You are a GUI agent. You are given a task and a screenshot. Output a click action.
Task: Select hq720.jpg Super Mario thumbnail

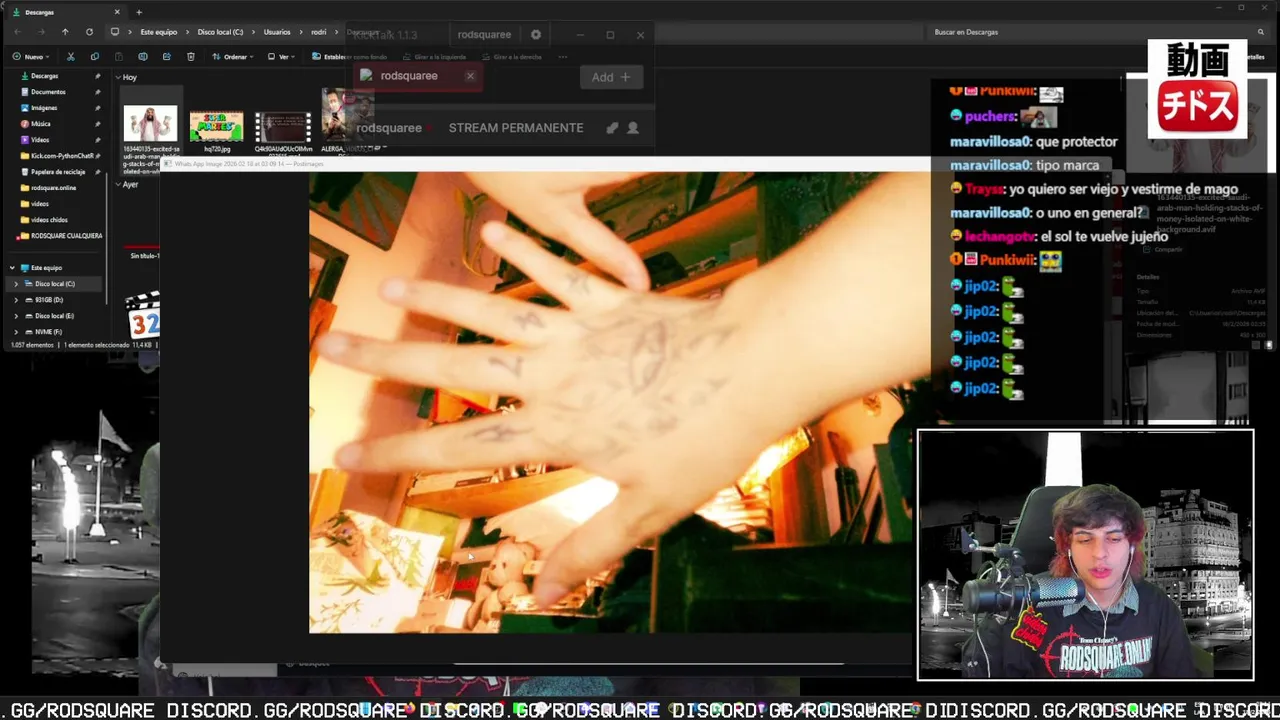pos(217,127)
